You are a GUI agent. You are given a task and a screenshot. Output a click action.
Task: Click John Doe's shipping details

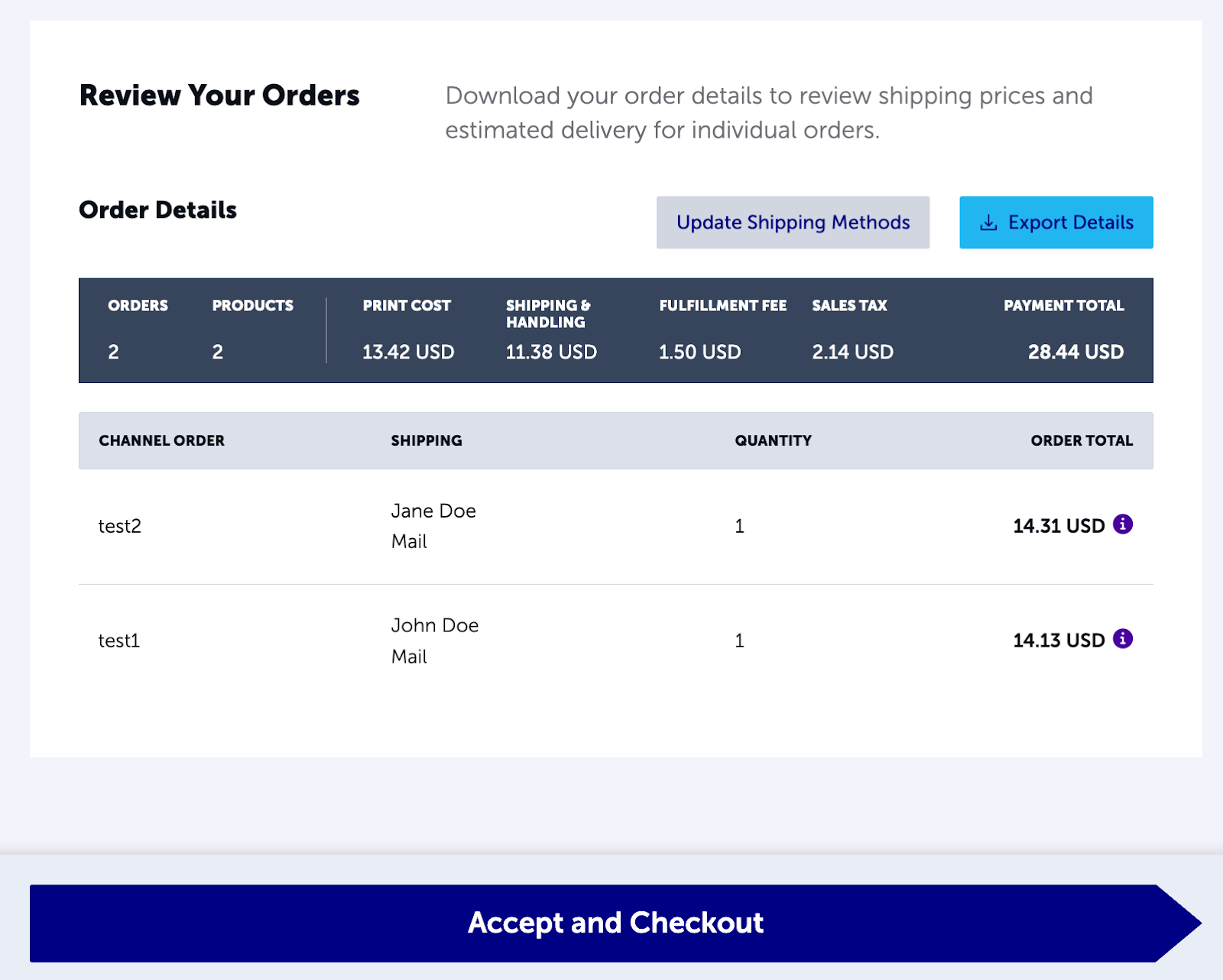(435, 640)
